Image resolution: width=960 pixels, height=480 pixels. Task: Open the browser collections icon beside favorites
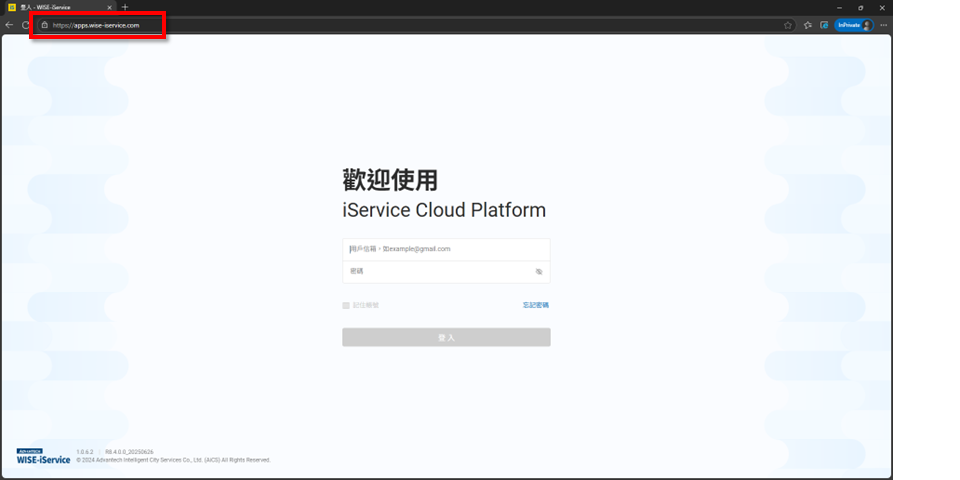824,25
